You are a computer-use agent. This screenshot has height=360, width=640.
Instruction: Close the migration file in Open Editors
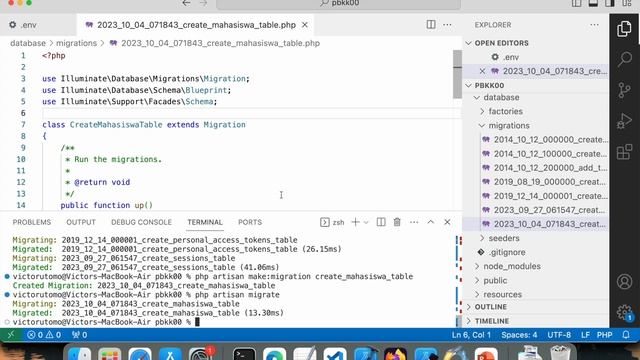coord(482,71)
